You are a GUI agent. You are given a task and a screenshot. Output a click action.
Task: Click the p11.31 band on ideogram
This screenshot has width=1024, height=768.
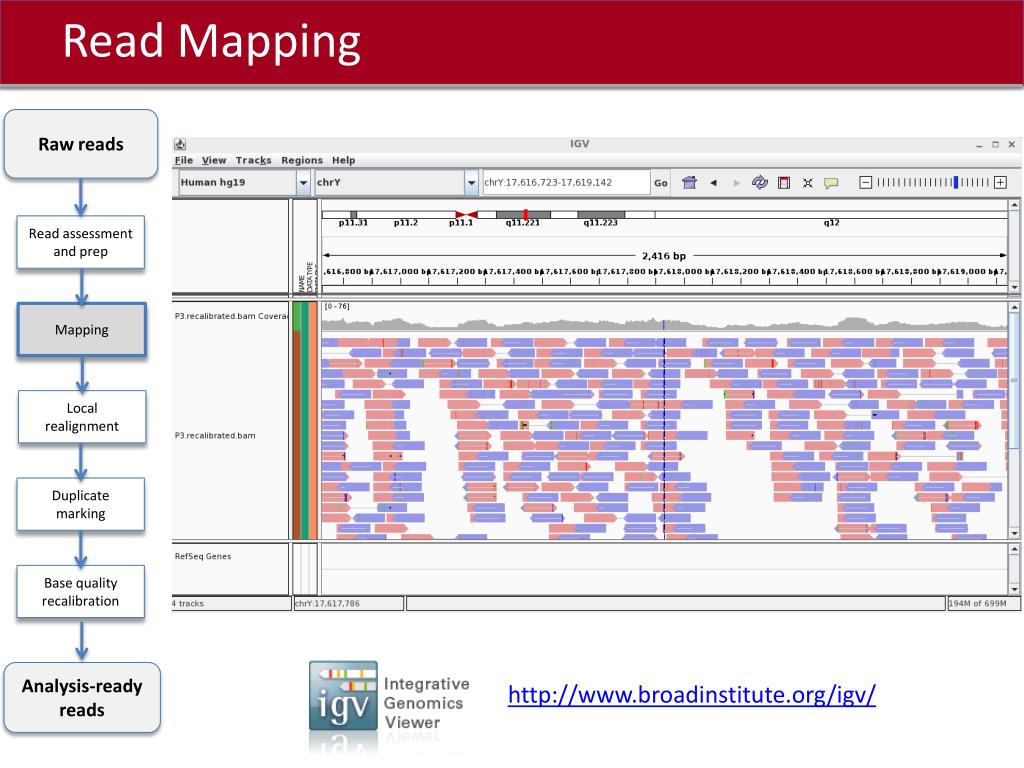pos(353,214)
